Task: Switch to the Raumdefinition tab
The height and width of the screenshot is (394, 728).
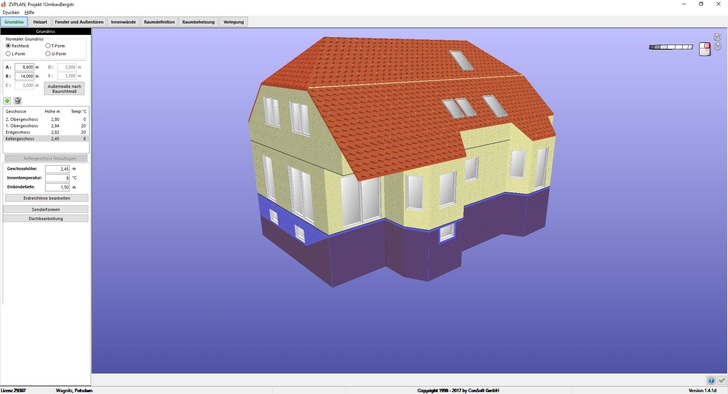Action: (x=159, y=22)
